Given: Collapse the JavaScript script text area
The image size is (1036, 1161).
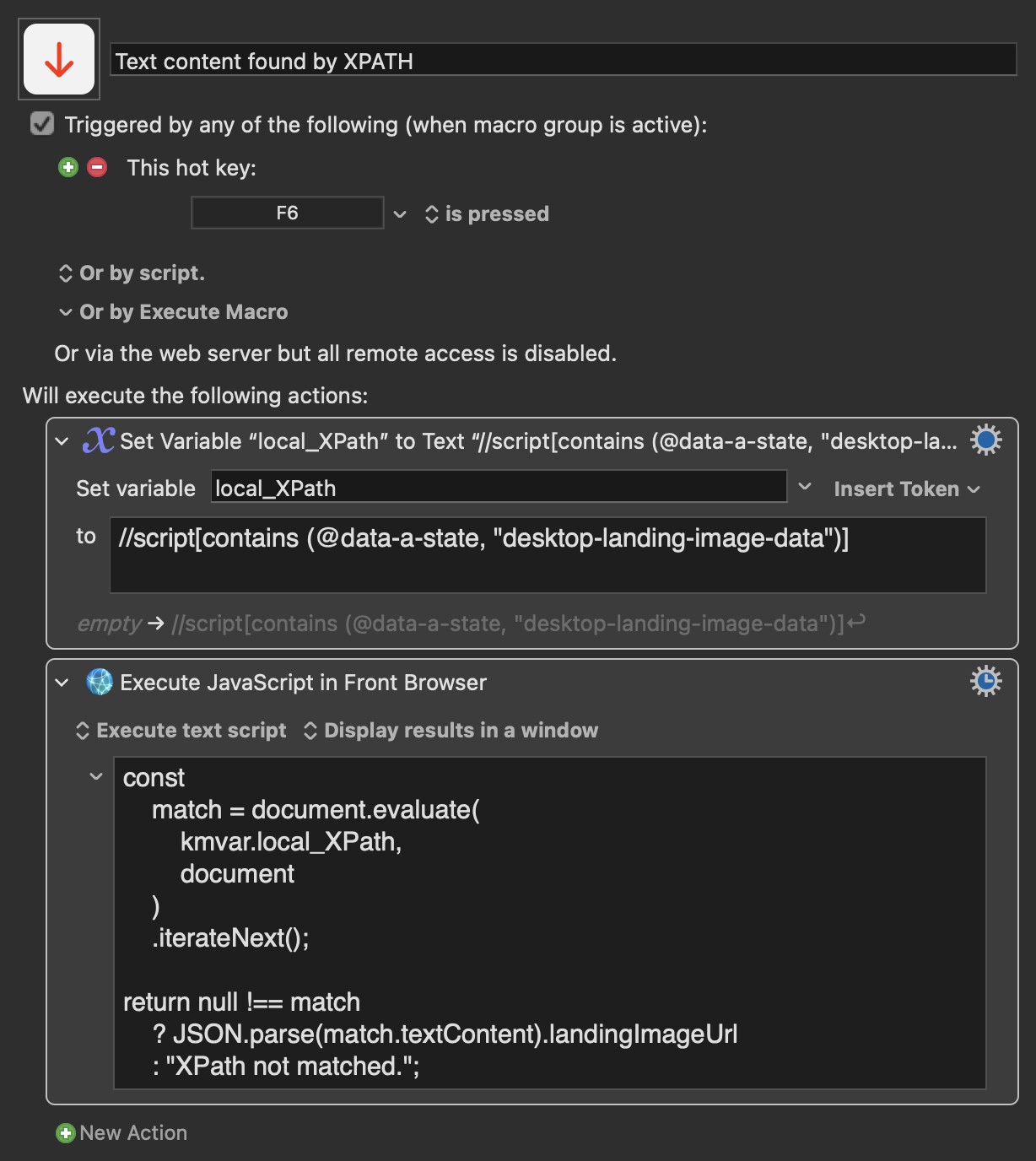Looking at the screenshot, I should 96,776.
